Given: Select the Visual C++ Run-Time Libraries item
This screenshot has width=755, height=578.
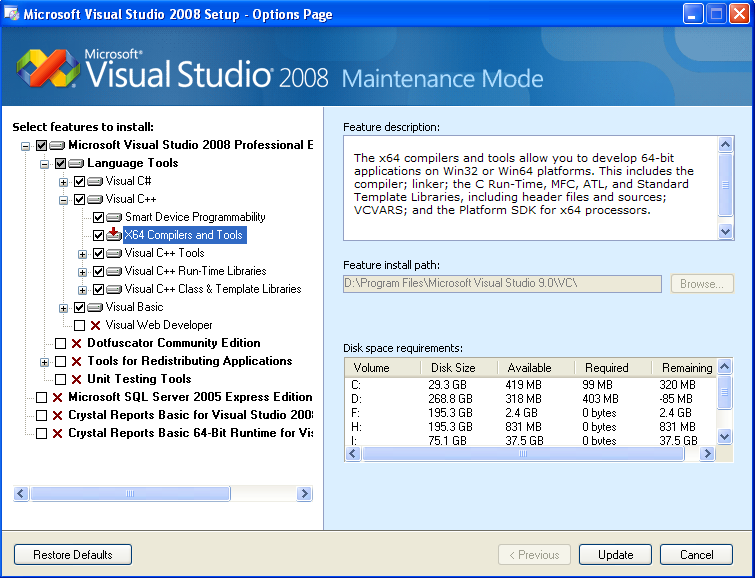Looking at the screenshot, I should tap(195, 271).
